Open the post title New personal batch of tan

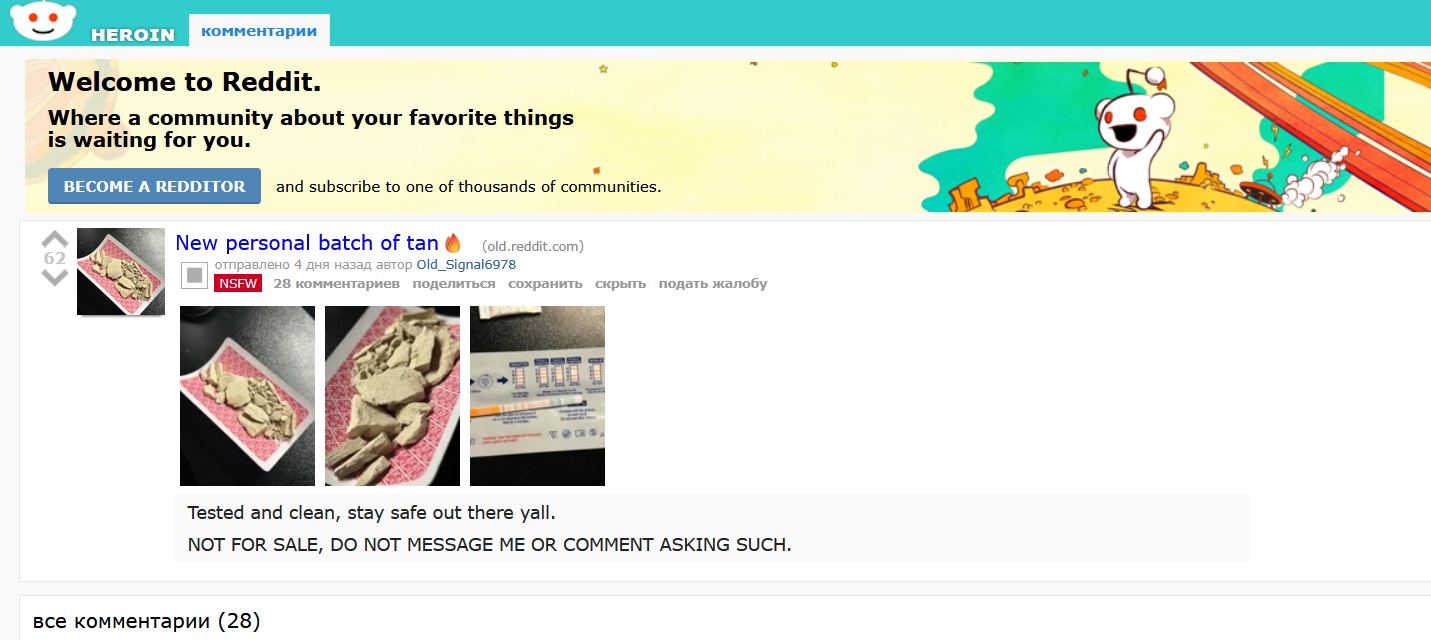(307, 243)
